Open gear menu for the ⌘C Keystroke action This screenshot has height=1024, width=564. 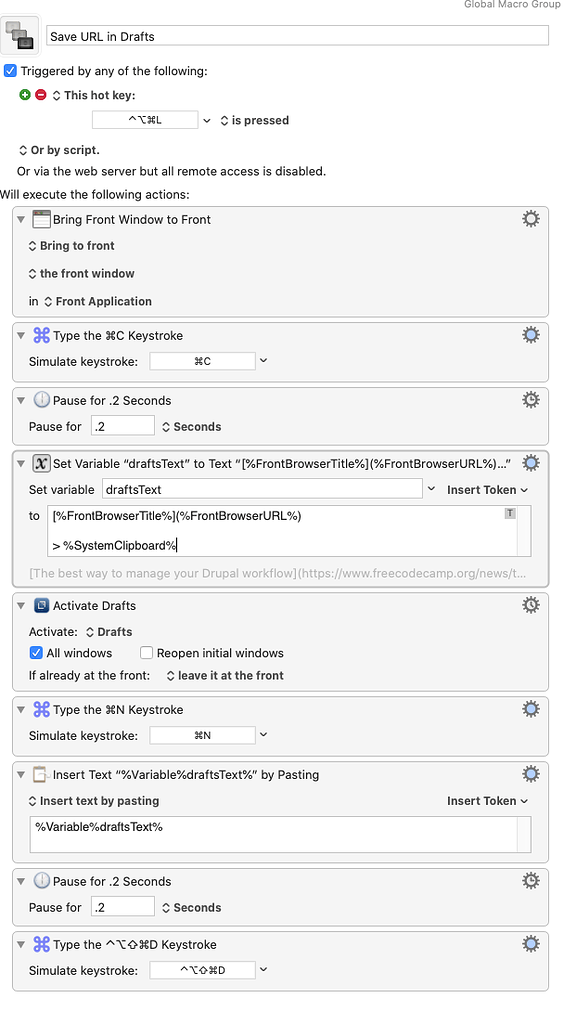(531, 335)
